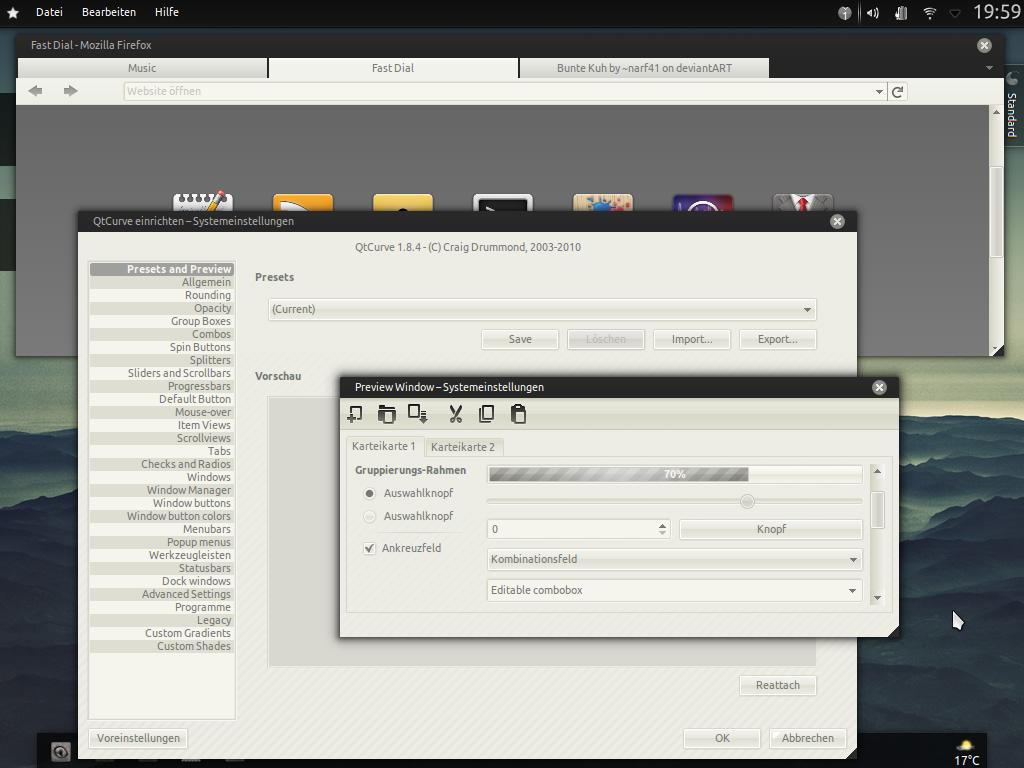
Task: Expand the Editable combobox arrow
Action: tap(852, 590)
